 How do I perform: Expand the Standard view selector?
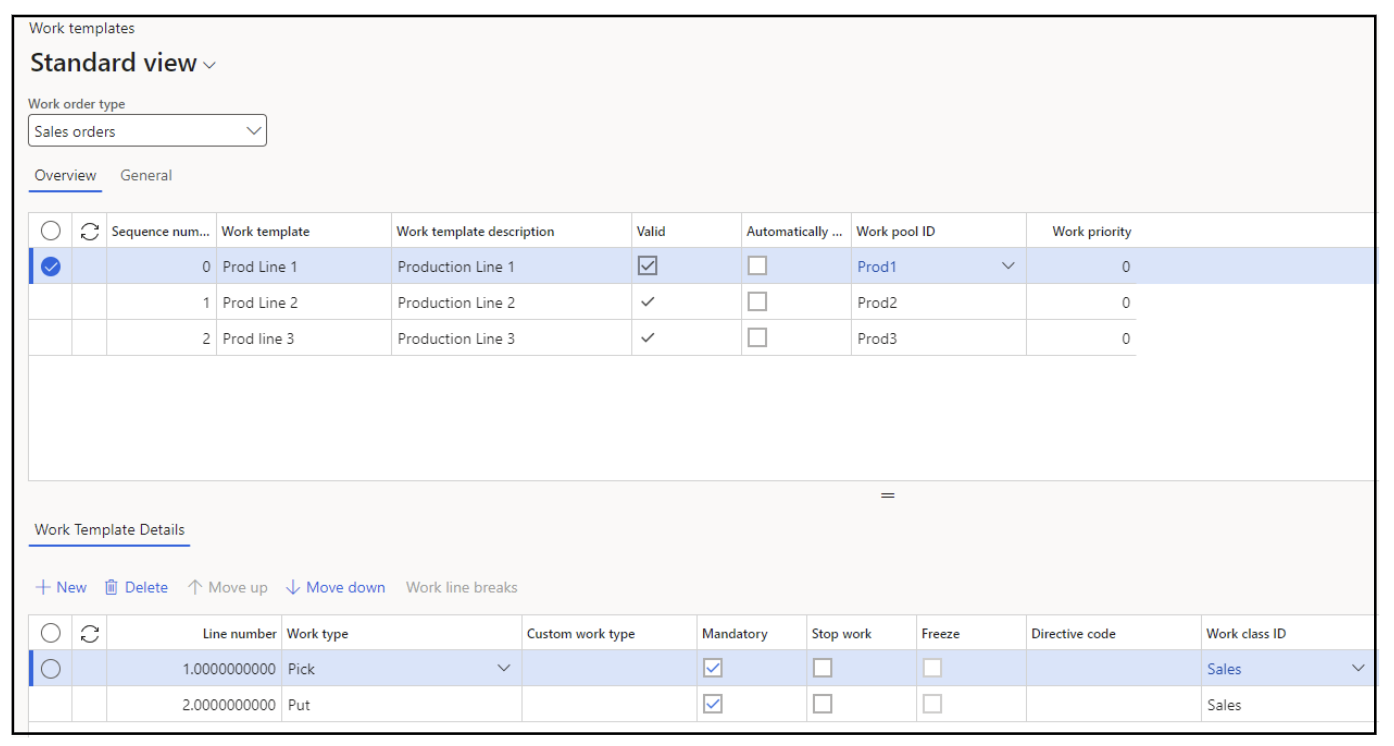click(209, 65)
